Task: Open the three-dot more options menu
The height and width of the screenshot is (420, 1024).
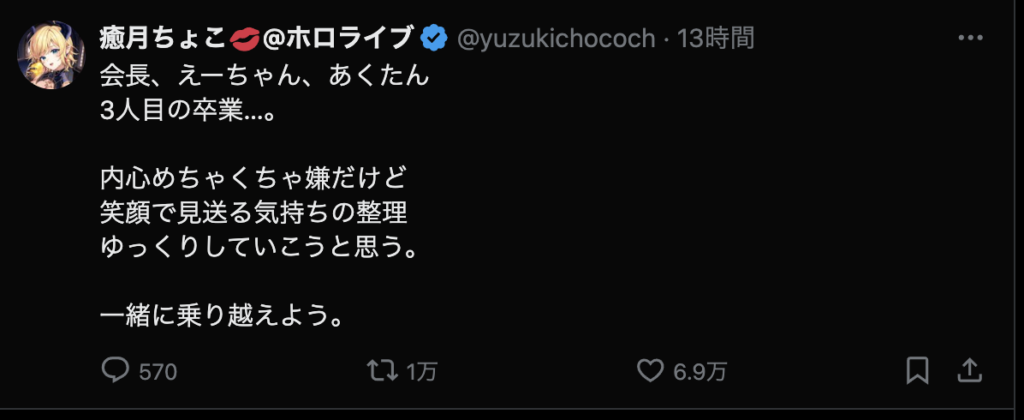Action: tap(971, 39)
